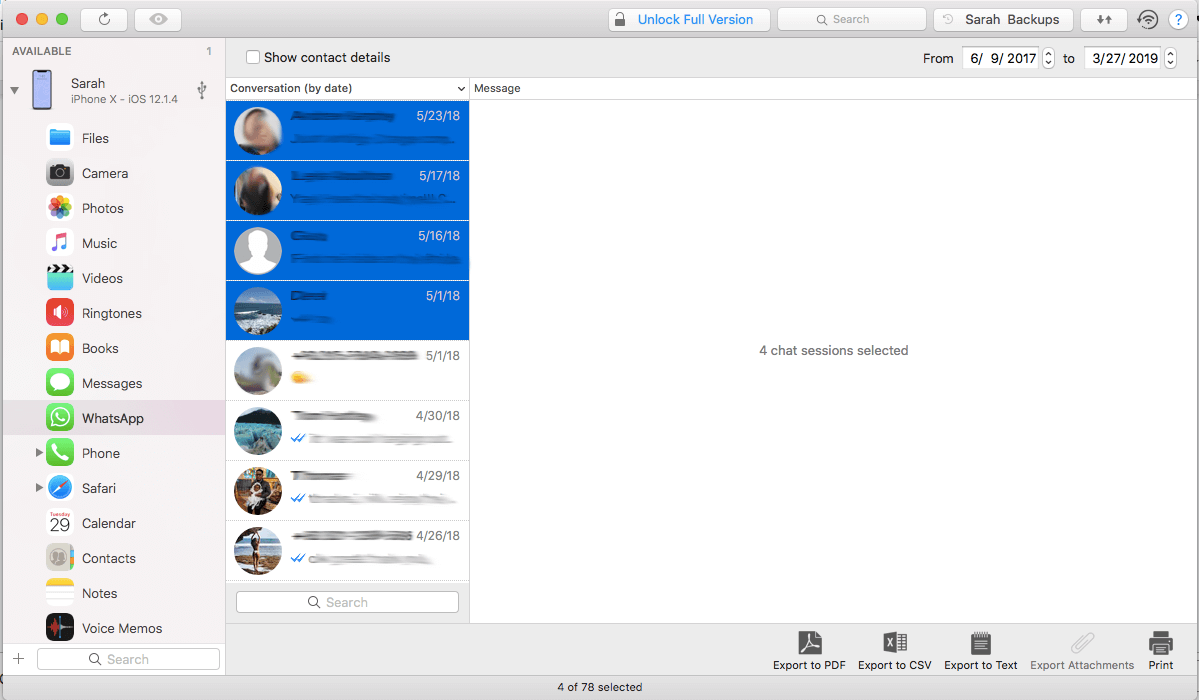Screen dimensions: 1199x700
Task: Click the Export to Text icon
Action: (980, 643)
